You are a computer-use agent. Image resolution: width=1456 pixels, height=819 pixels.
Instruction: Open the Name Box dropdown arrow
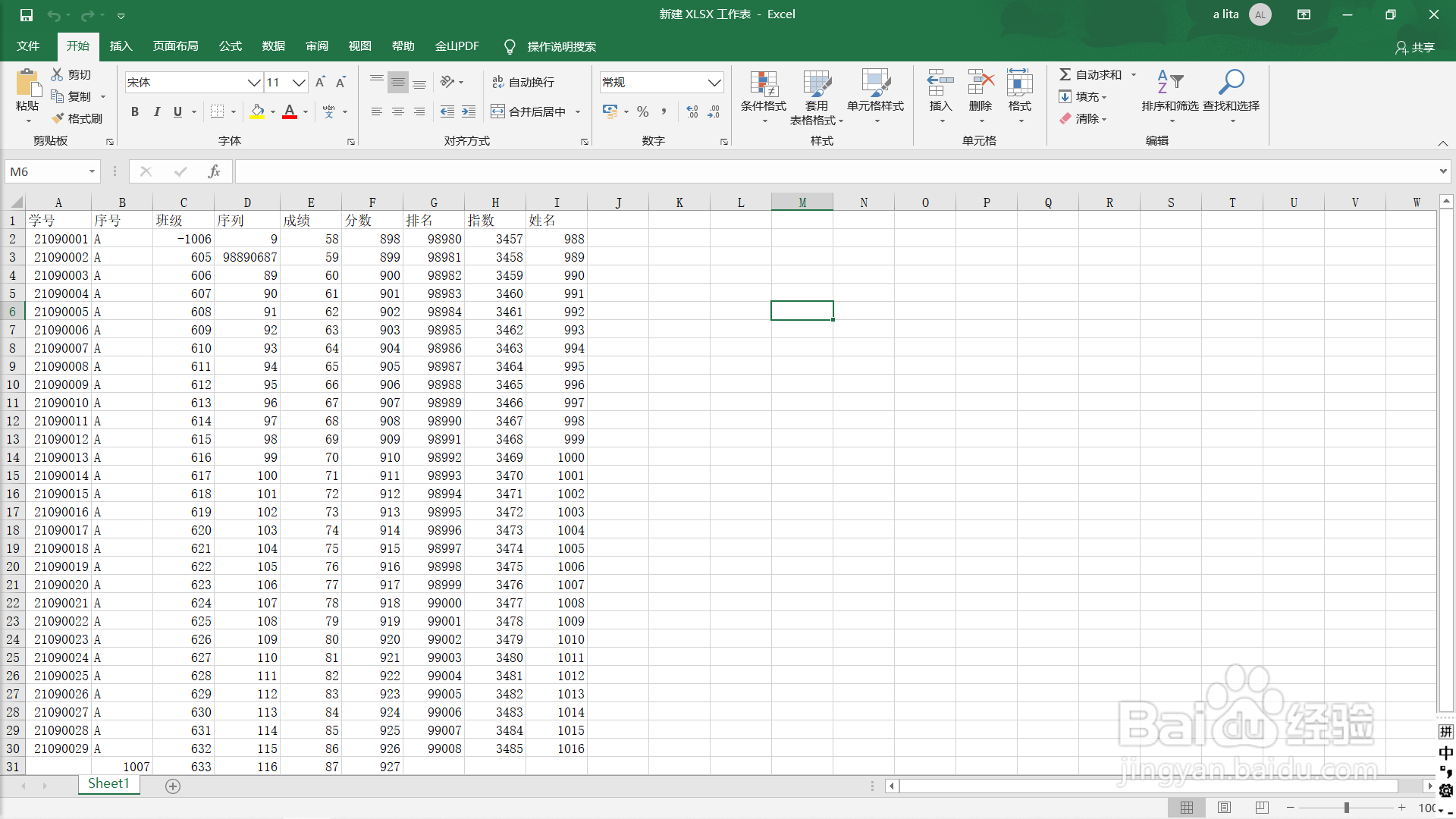(x=92, y=171)
